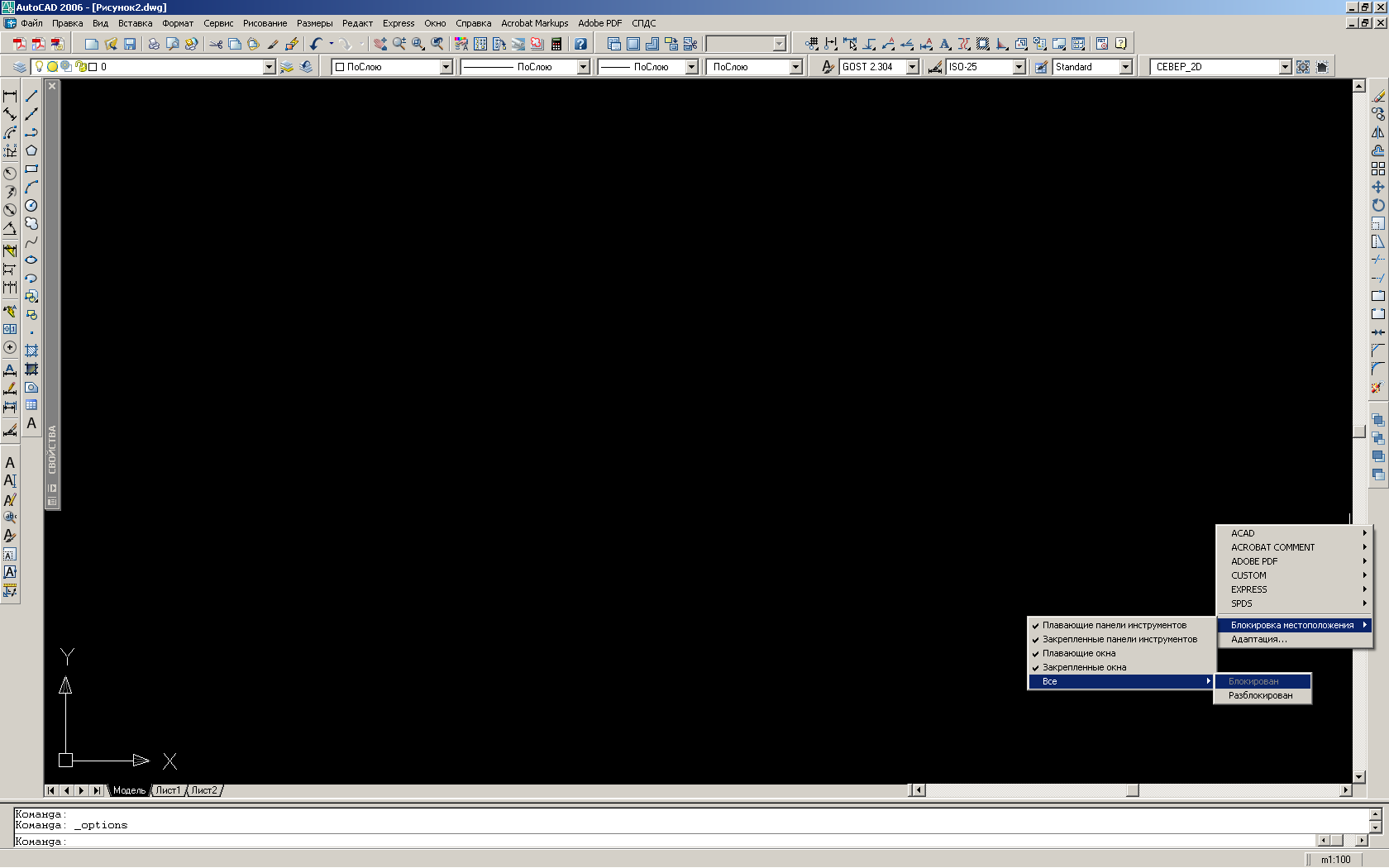Select the Rectangle draw tool
Screen dimensions: 1389x868
[31, 169]
